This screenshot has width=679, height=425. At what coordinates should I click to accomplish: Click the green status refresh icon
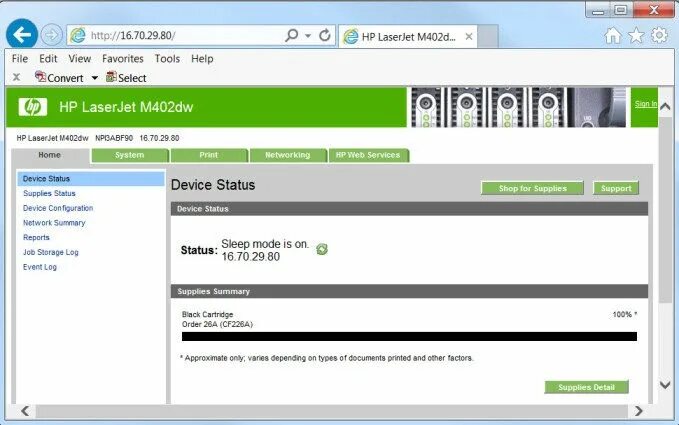[322, 249]
